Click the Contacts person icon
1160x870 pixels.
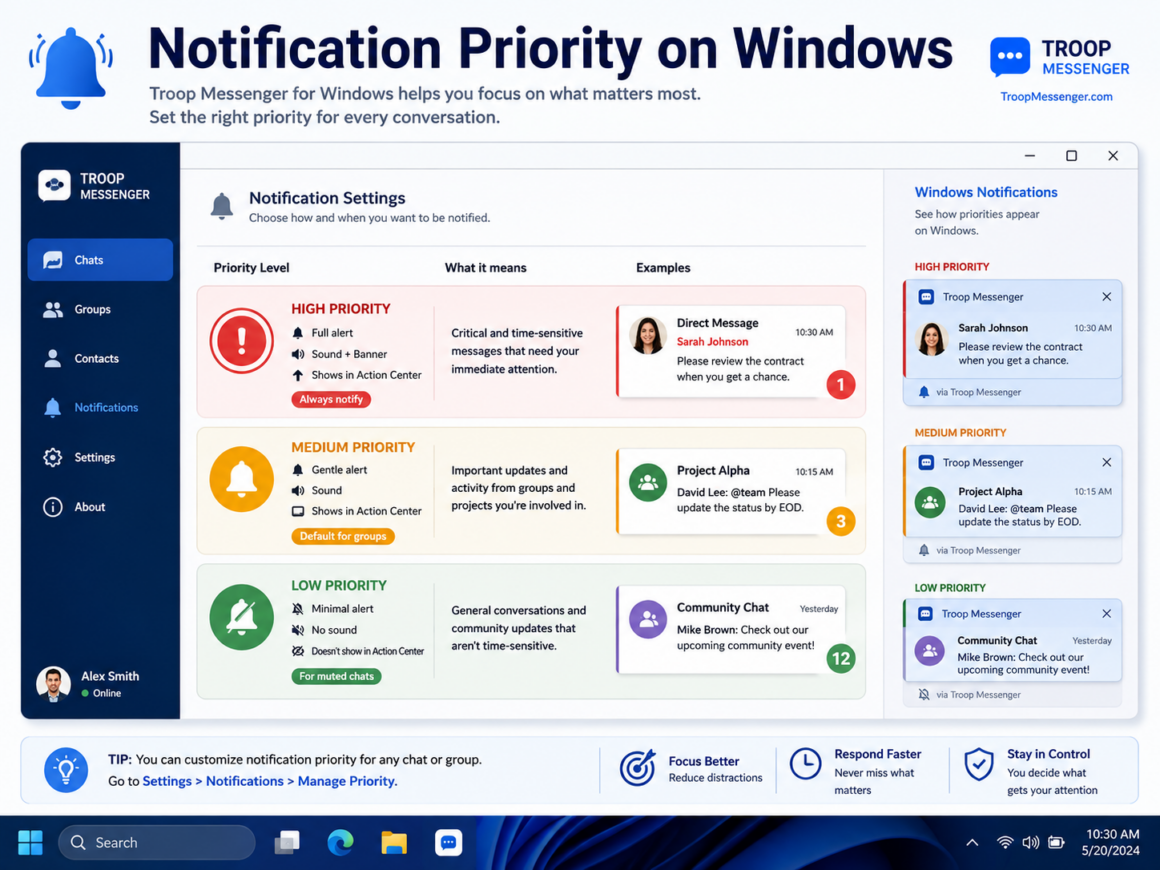click(x=53, y=359)
